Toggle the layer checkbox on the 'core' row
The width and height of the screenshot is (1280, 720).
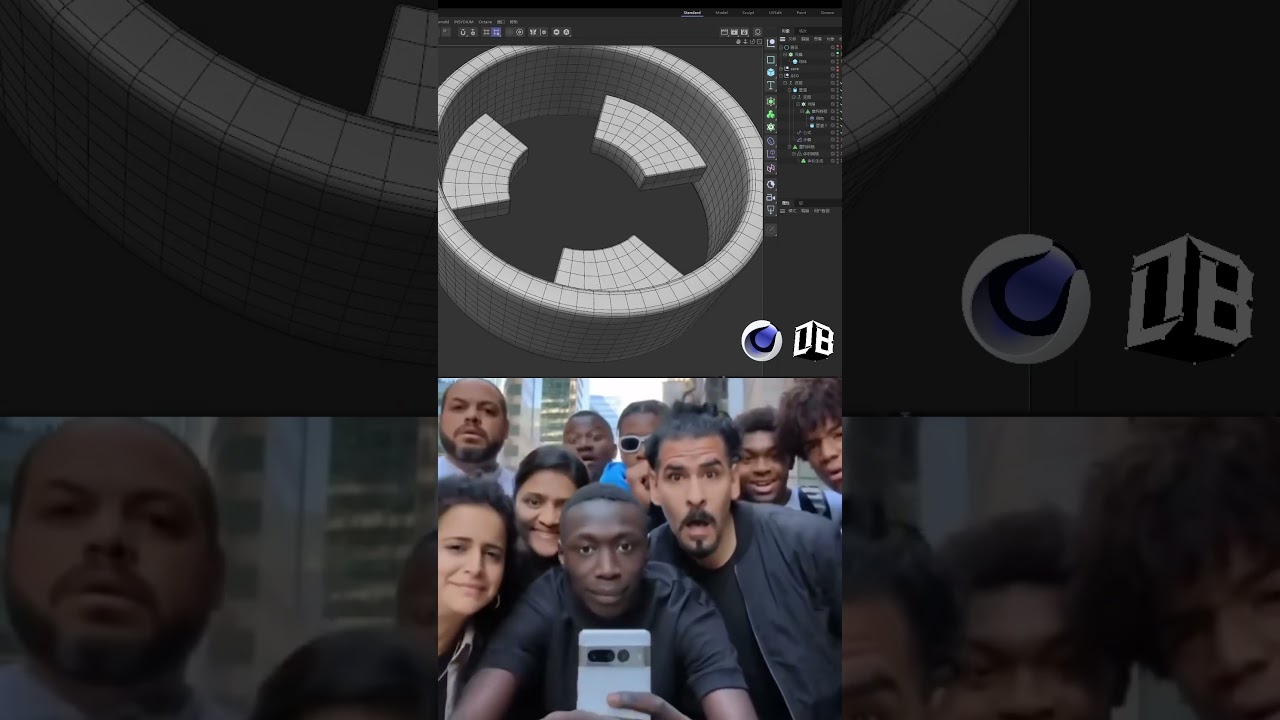[833, 69]
